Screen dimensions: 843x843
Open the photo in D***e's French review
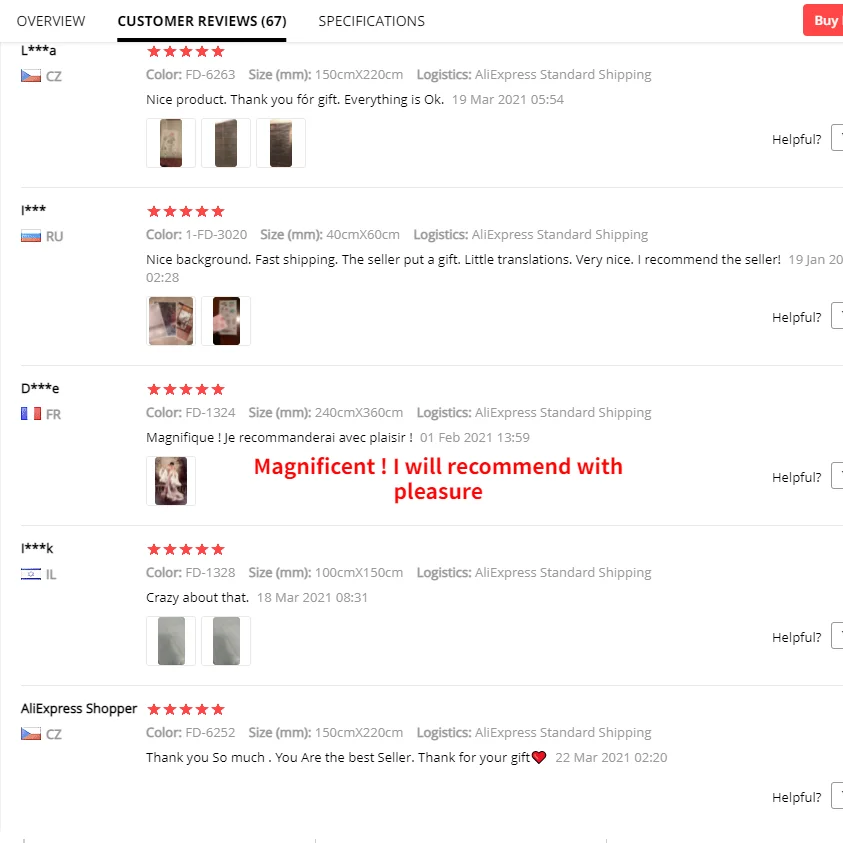tap(171, 481)
